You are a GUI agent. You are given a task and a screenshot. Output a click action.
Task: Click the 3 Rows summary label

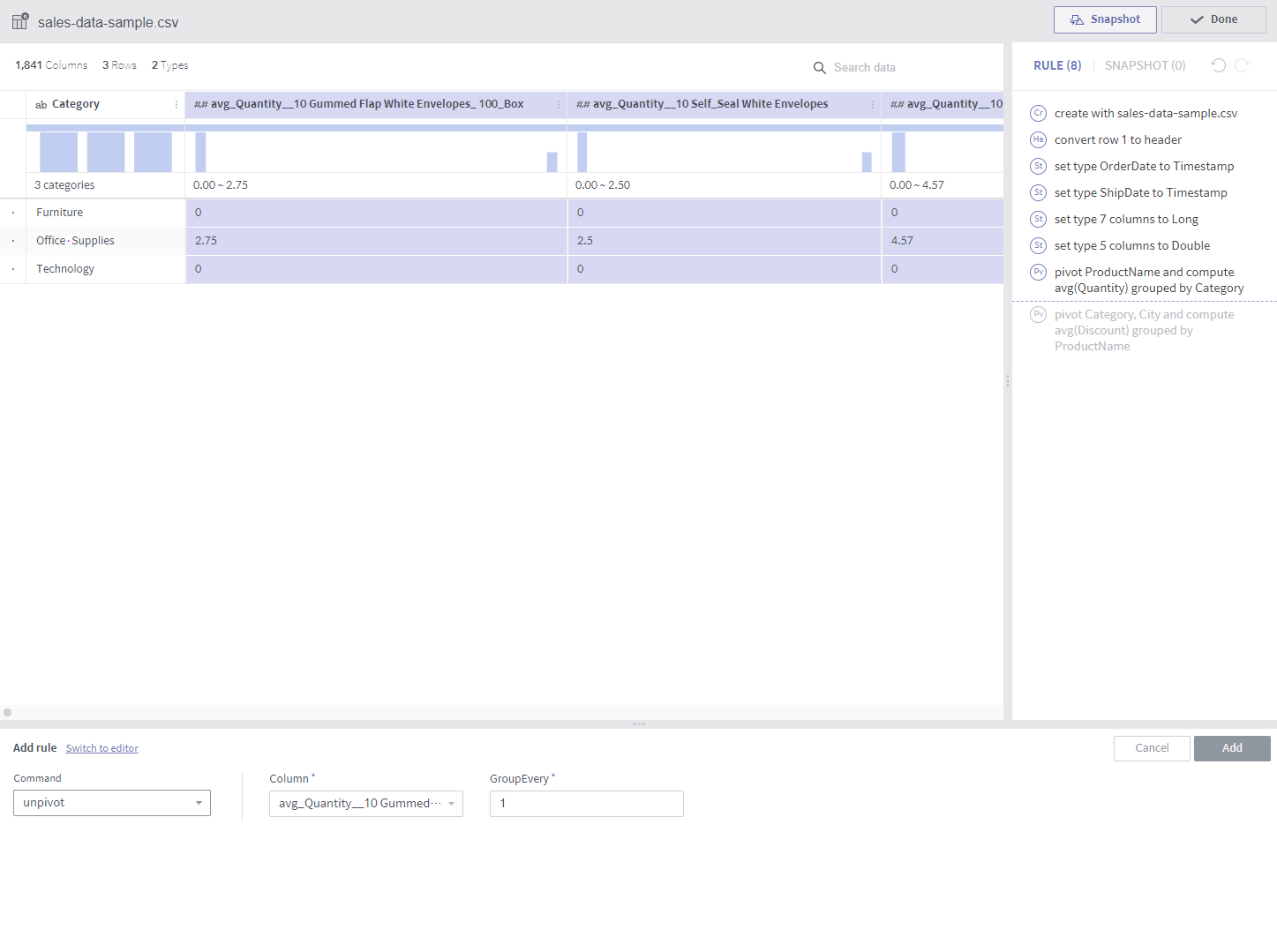pyautogui.click(x=119, y=65)
